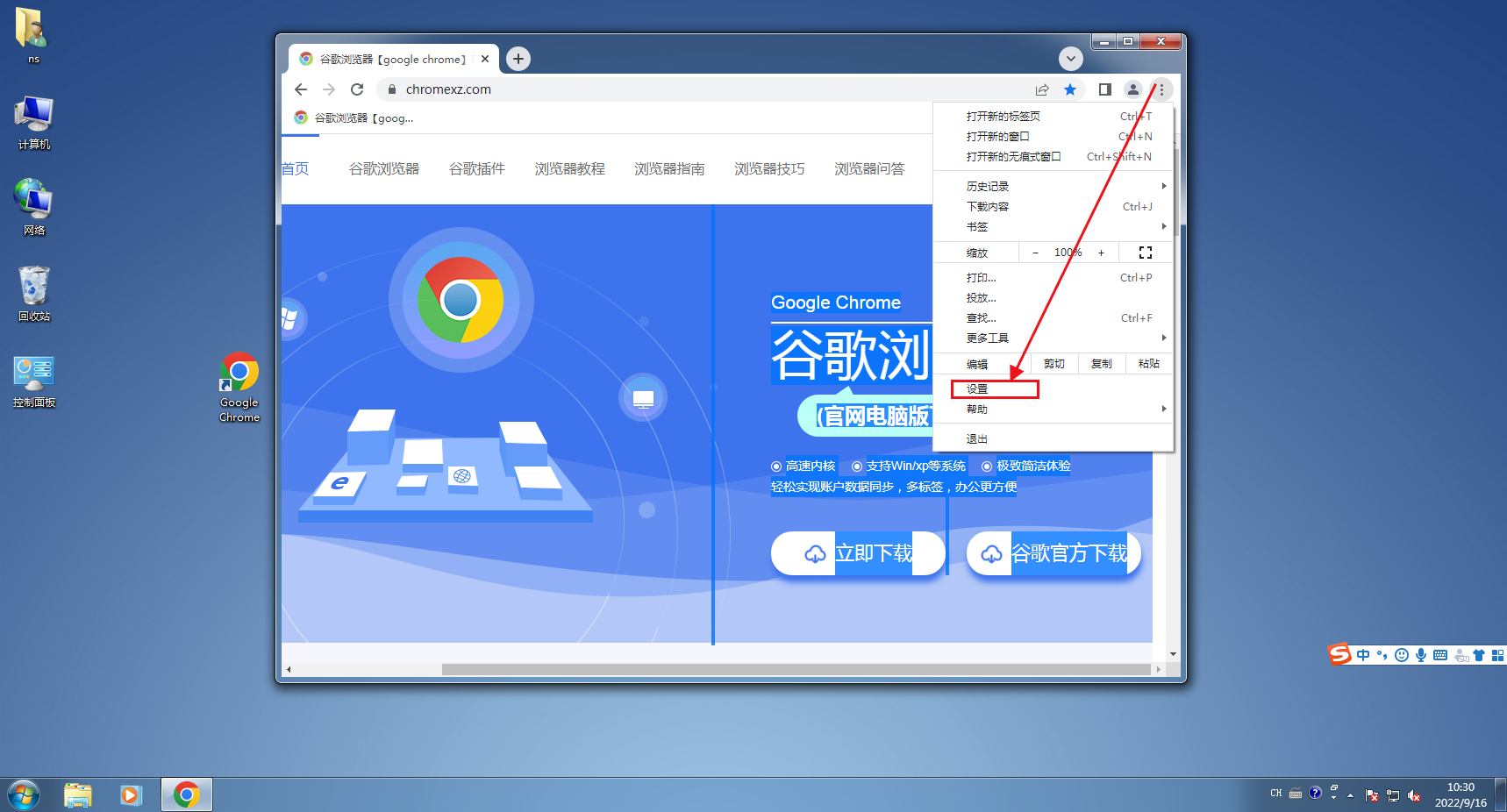Click the padlock site info icon
The height and width of the screenshot is (812, 1507).
click(392, 89)
